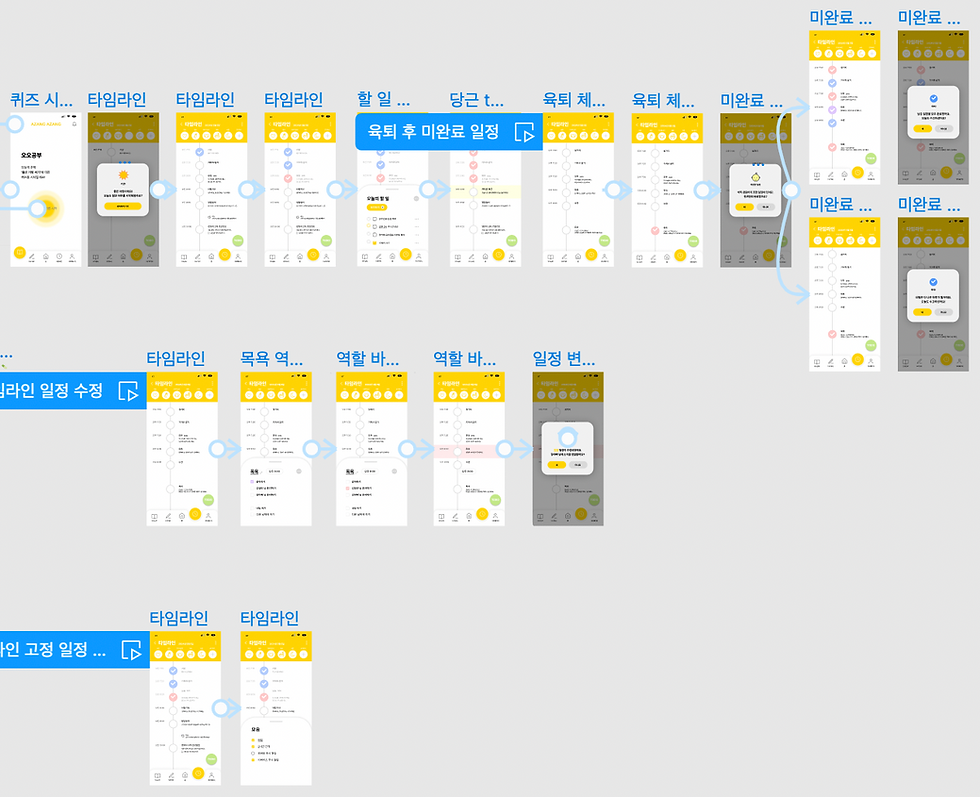
Task: Open the notification bell on the 퀴즈 screen
Action: [x=75, y=123]
